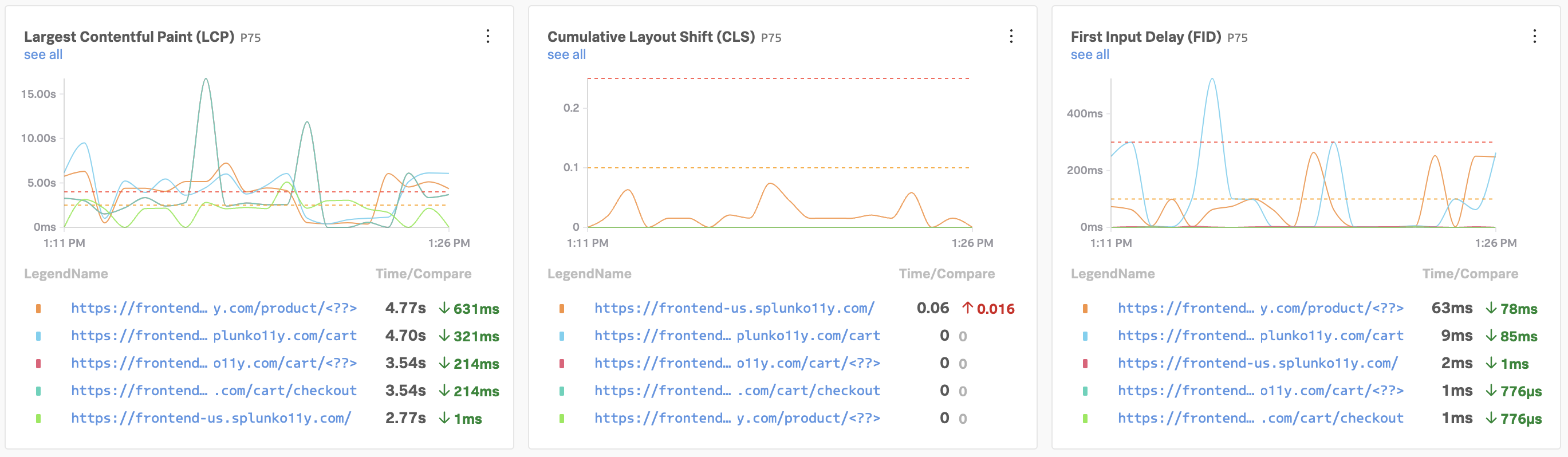The width and height of the screenshot is (1568, 457).
Task: Open the cart/<??> URL in CLS legend
Action: coord(737,363)
